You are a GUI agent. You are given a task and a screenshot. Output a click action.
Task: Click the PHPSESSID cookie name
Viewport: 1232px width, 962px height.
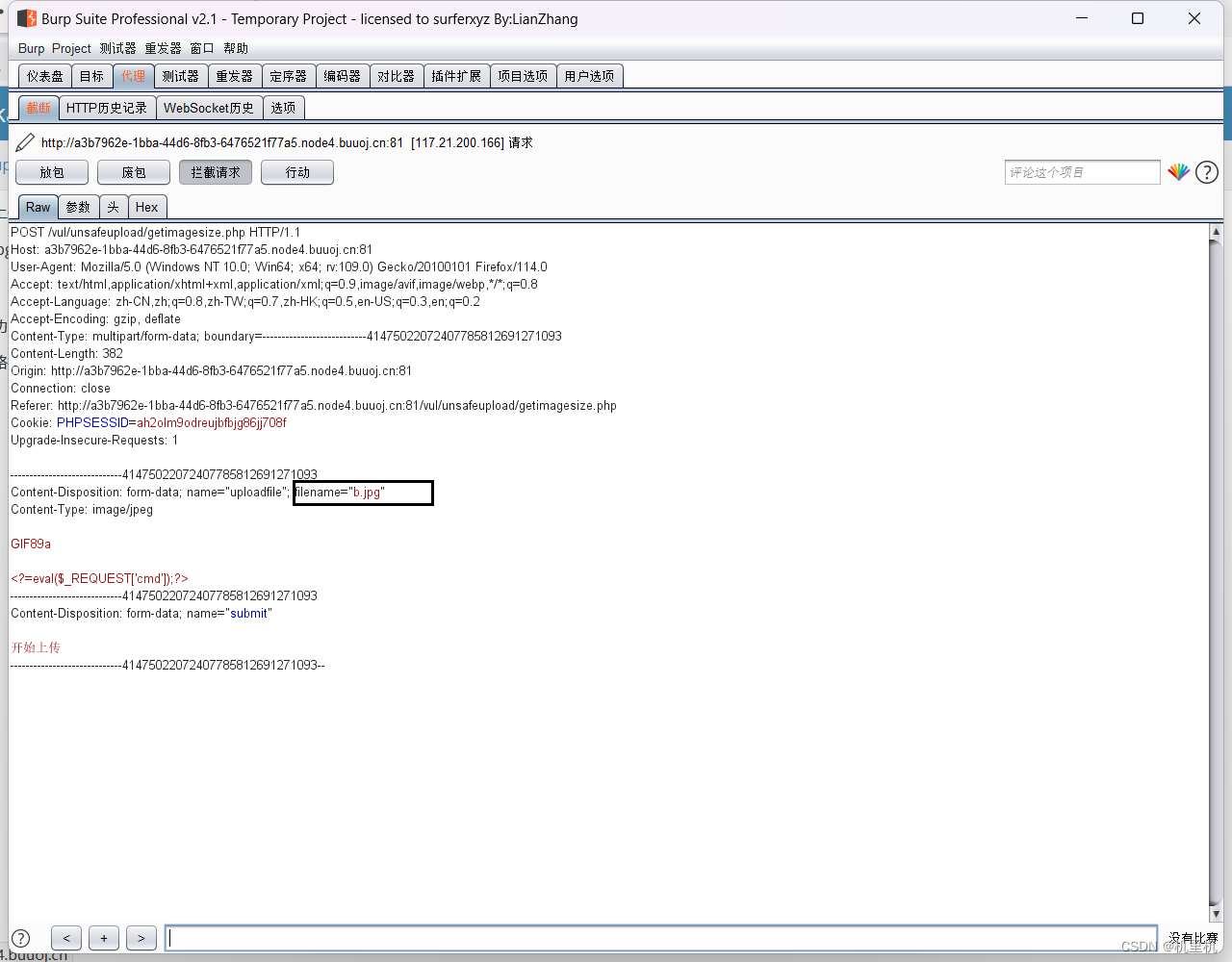pos(92,423)
